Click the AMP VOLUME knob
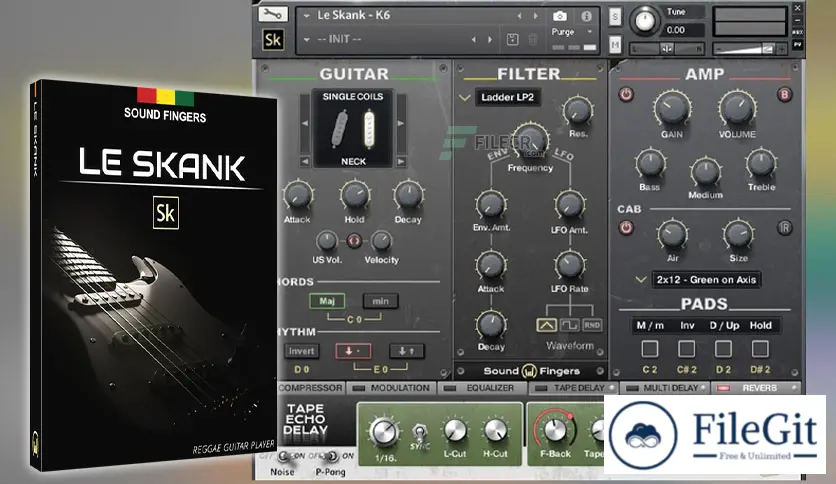The image size is (836, 484). click(736, 108)
